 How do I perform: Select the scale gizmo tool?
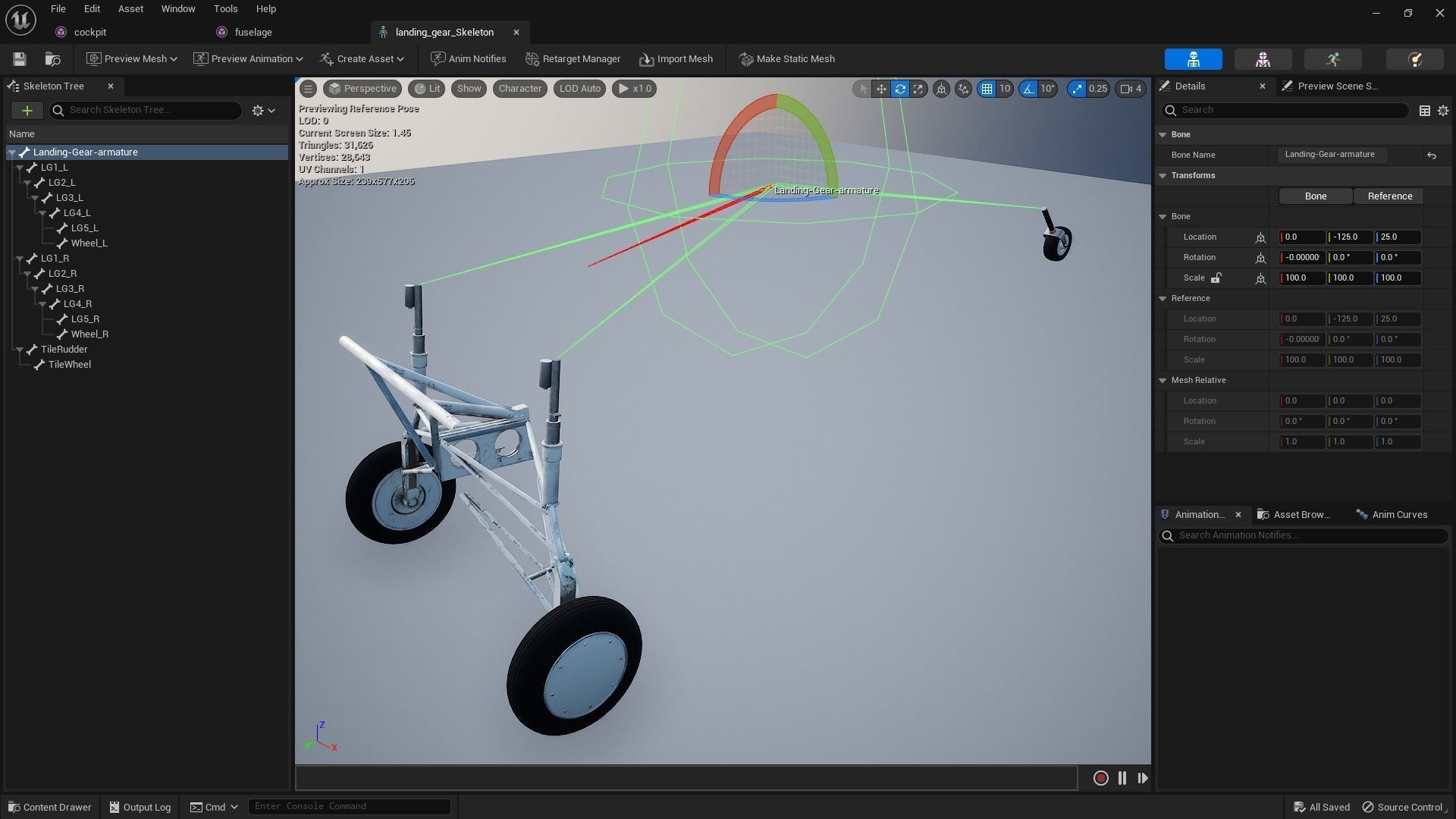pos(918,89)
